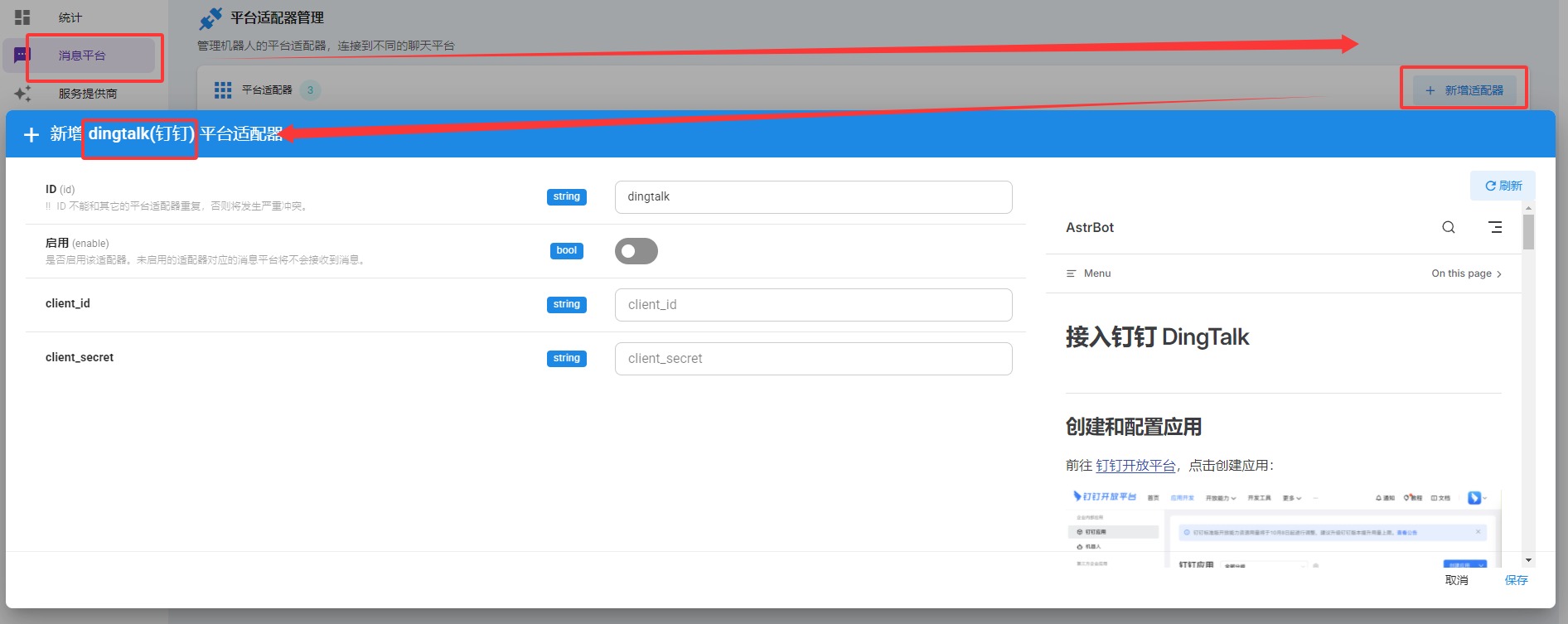Focus the client_id input field

pyautogui.click(x=813, y=305)
